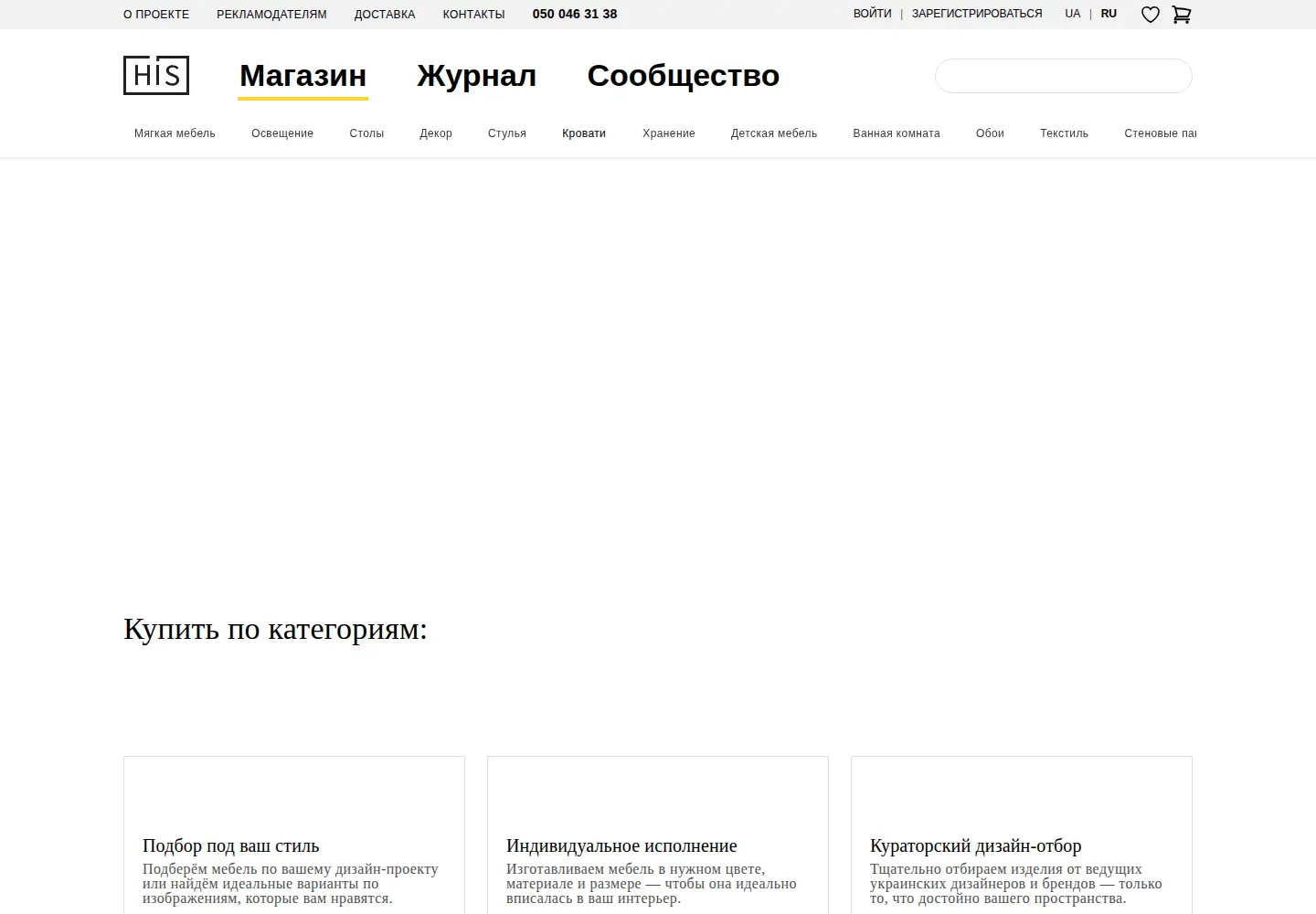Select Хранение category
Image resolution: width=1316 pixels, height=914 pixels.
tap(669, 133)
